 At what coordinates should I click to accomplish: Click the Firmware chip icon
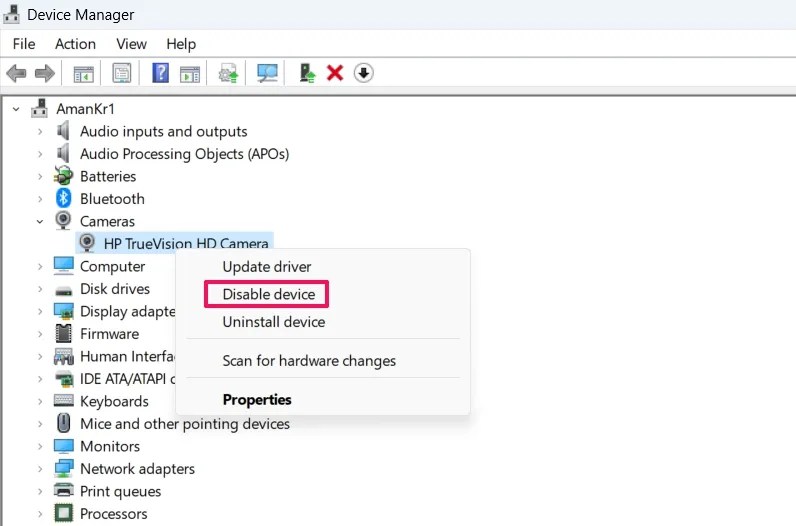tap(63, 333)
